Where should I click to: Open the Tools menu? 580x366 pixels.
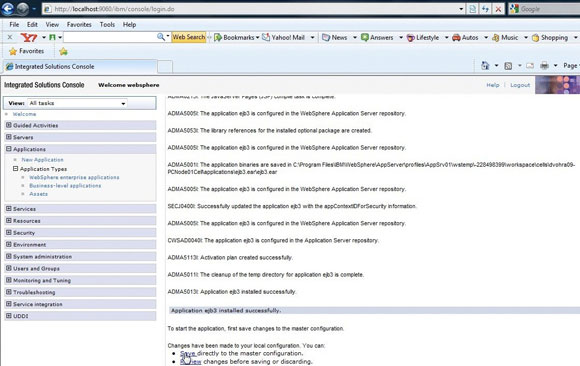pyautogui.click(x=107, y=24)
